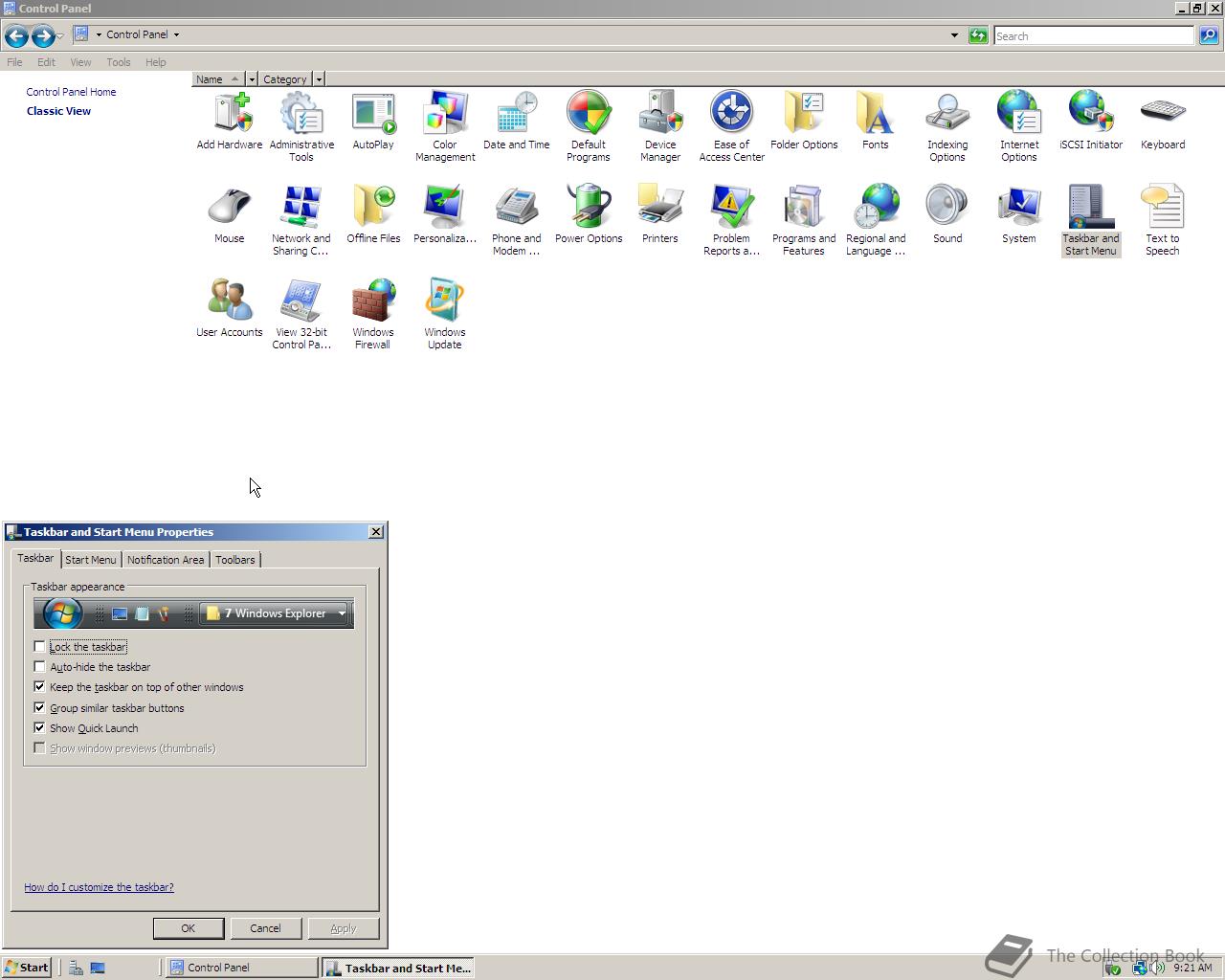Click OK in Taskbar properties dialog
The width and height of the screenshot is (1225, 980).
[x=189, y=928]
